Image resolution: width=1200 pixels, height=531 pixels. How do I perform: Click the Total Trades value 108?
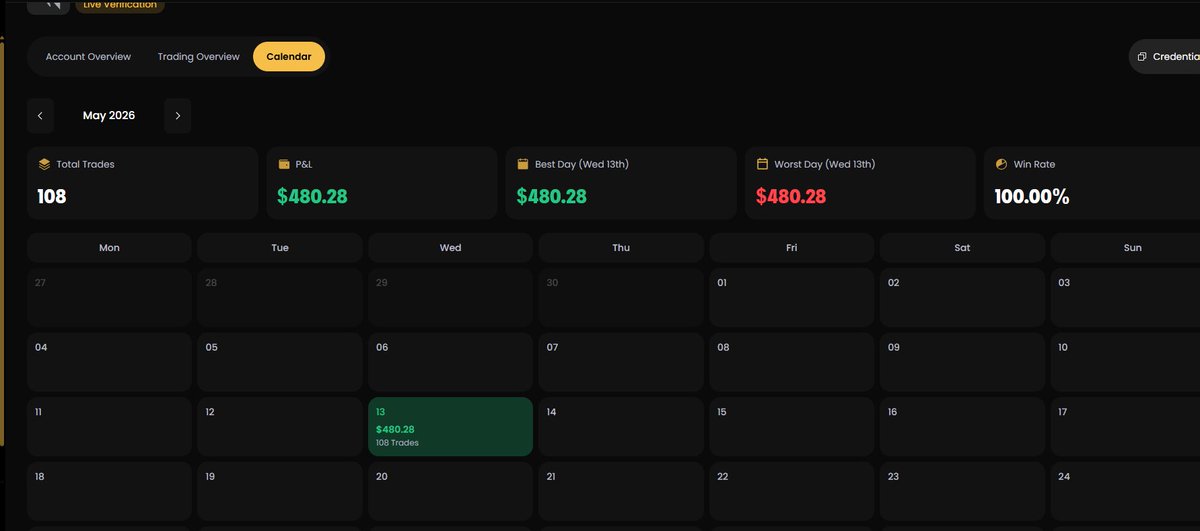[52, 197]
